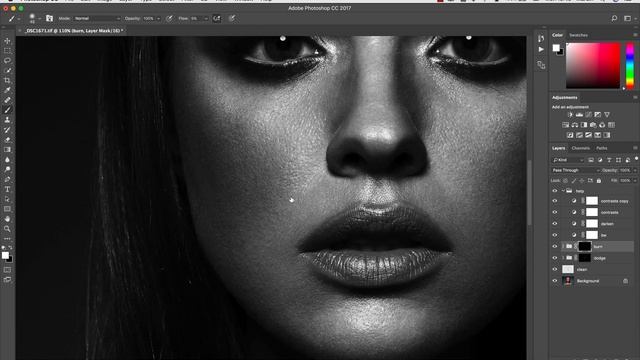Select the Rectangular Marquee tool

[x=7, y=51]
